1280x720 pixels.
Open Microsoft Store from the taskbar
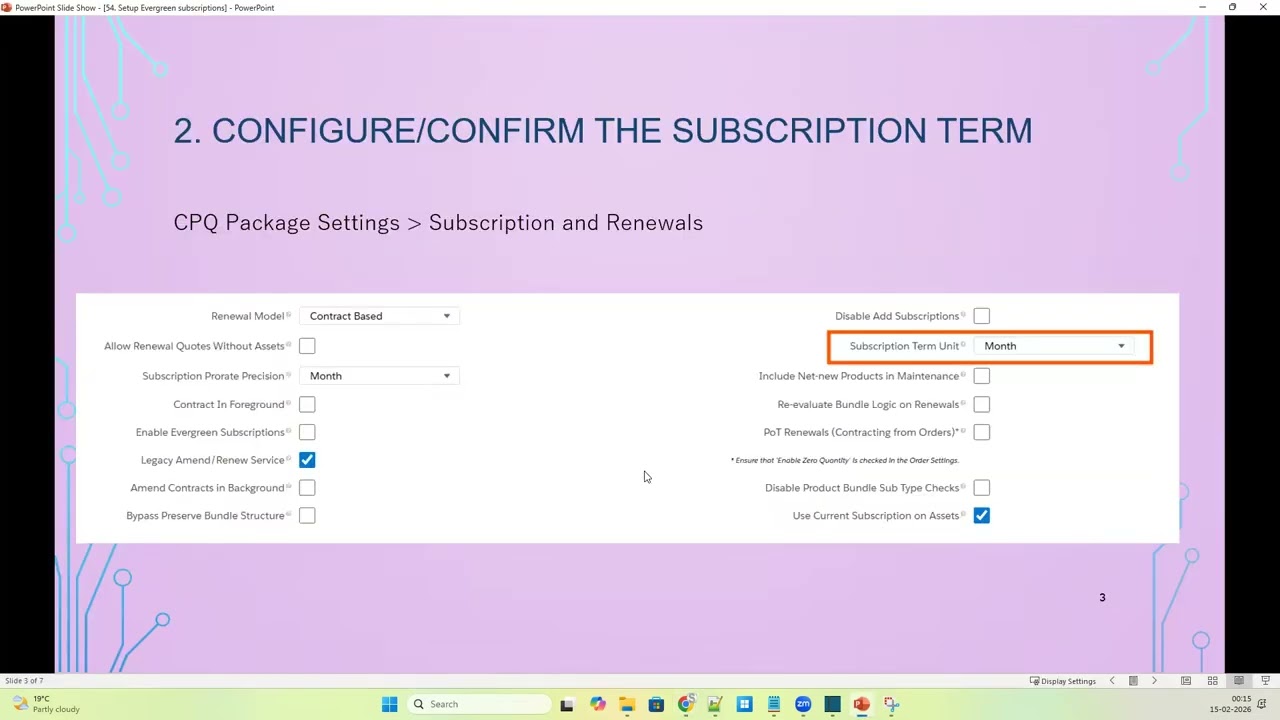(x=656, y=704)
